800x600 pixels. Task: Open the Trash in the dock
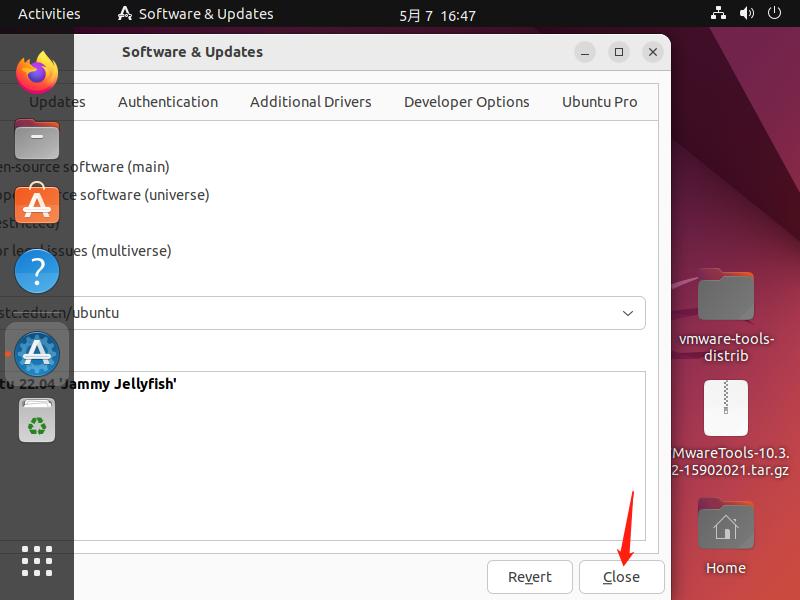(x=37, y=420)
